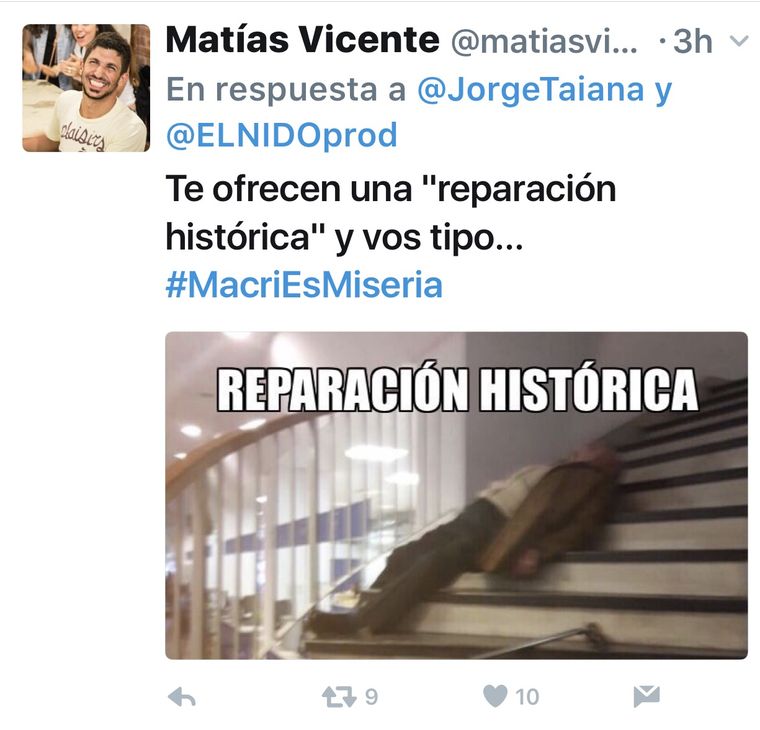Send tweet via direct message envelope
The image size is (760, 730).
(647, 697)
